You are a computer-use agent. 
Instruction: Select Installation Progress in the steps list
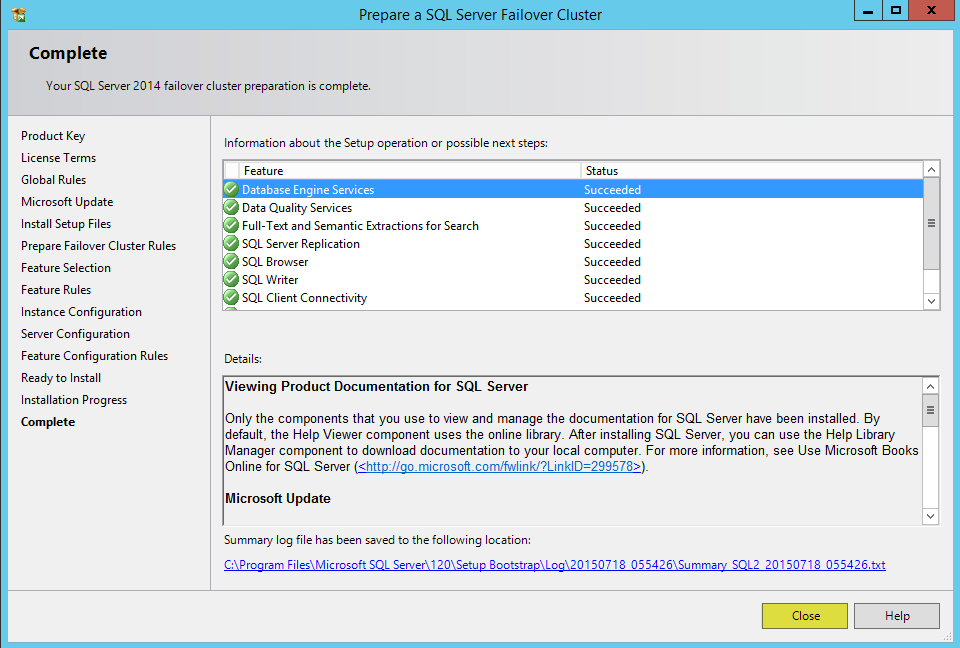74,400
